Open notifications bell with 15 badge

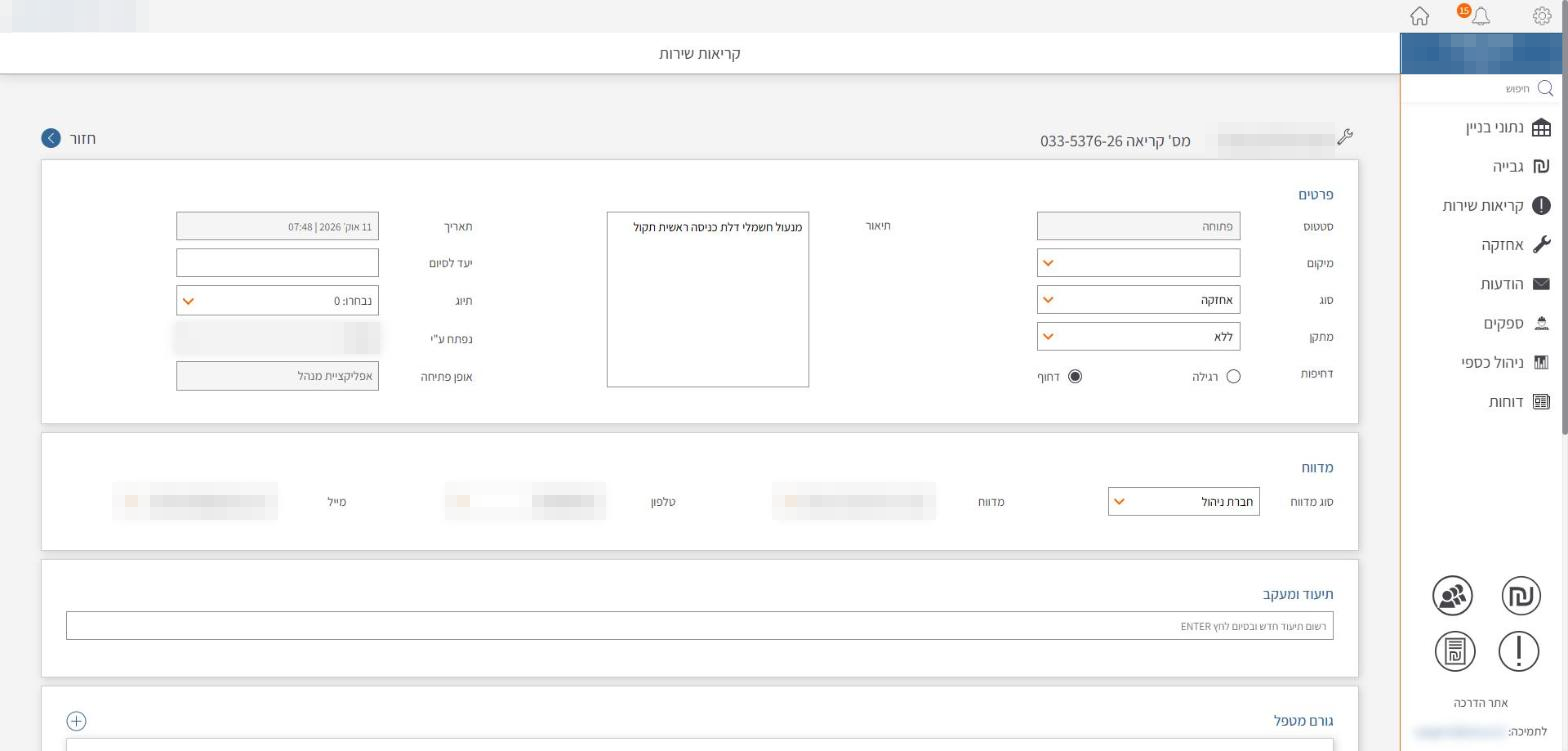click(x=1480, y=16)
